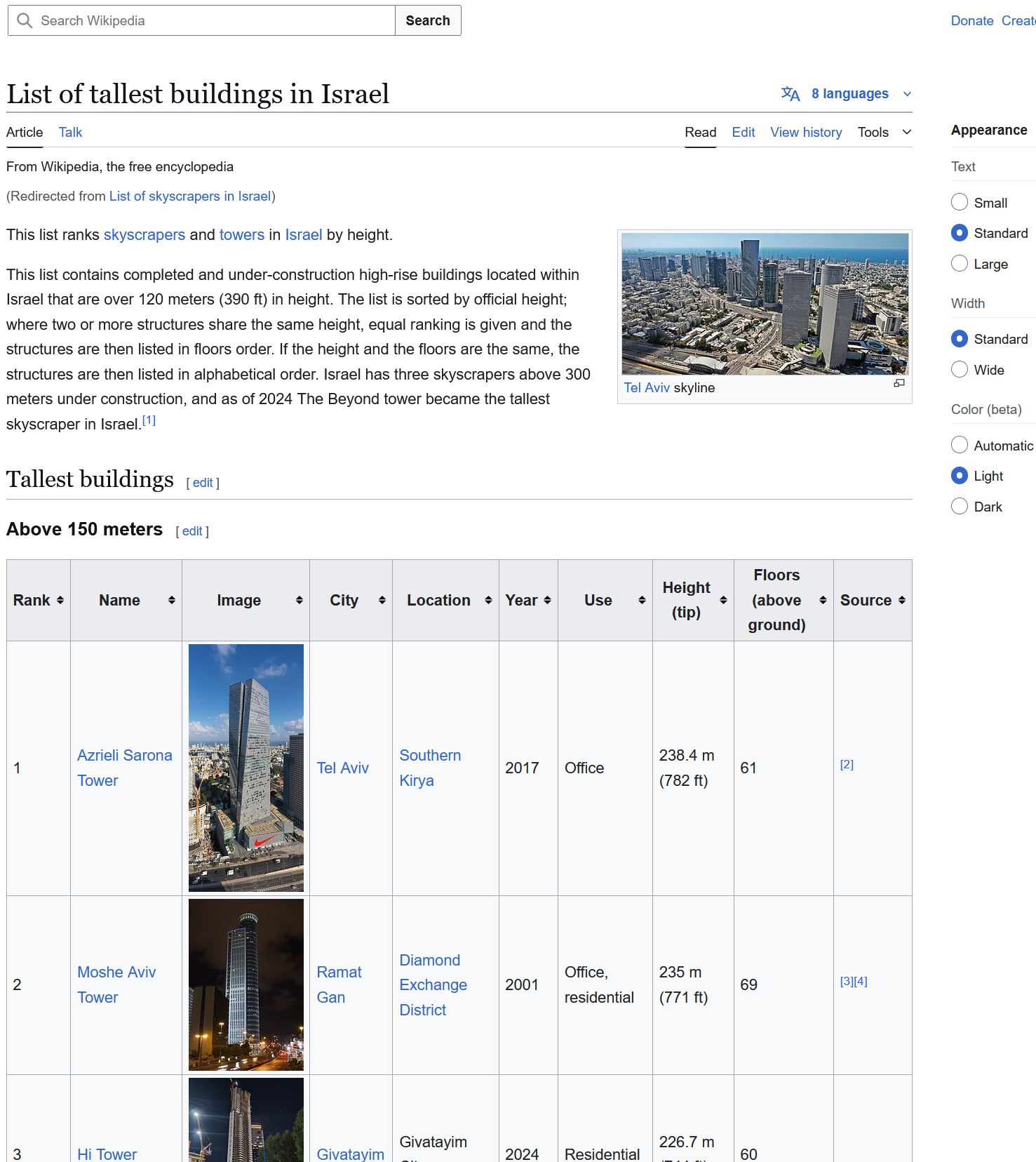Image resolution: width=1036 pixels, height=1162 pixels.
Task: Click the '2001' year cell
Action: [528, 984]
